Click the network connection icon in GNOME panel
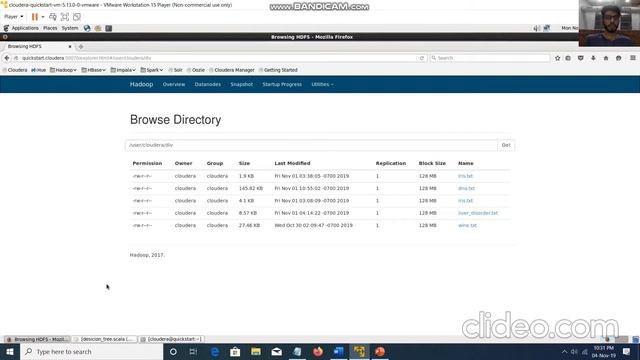 coord(547,28)
